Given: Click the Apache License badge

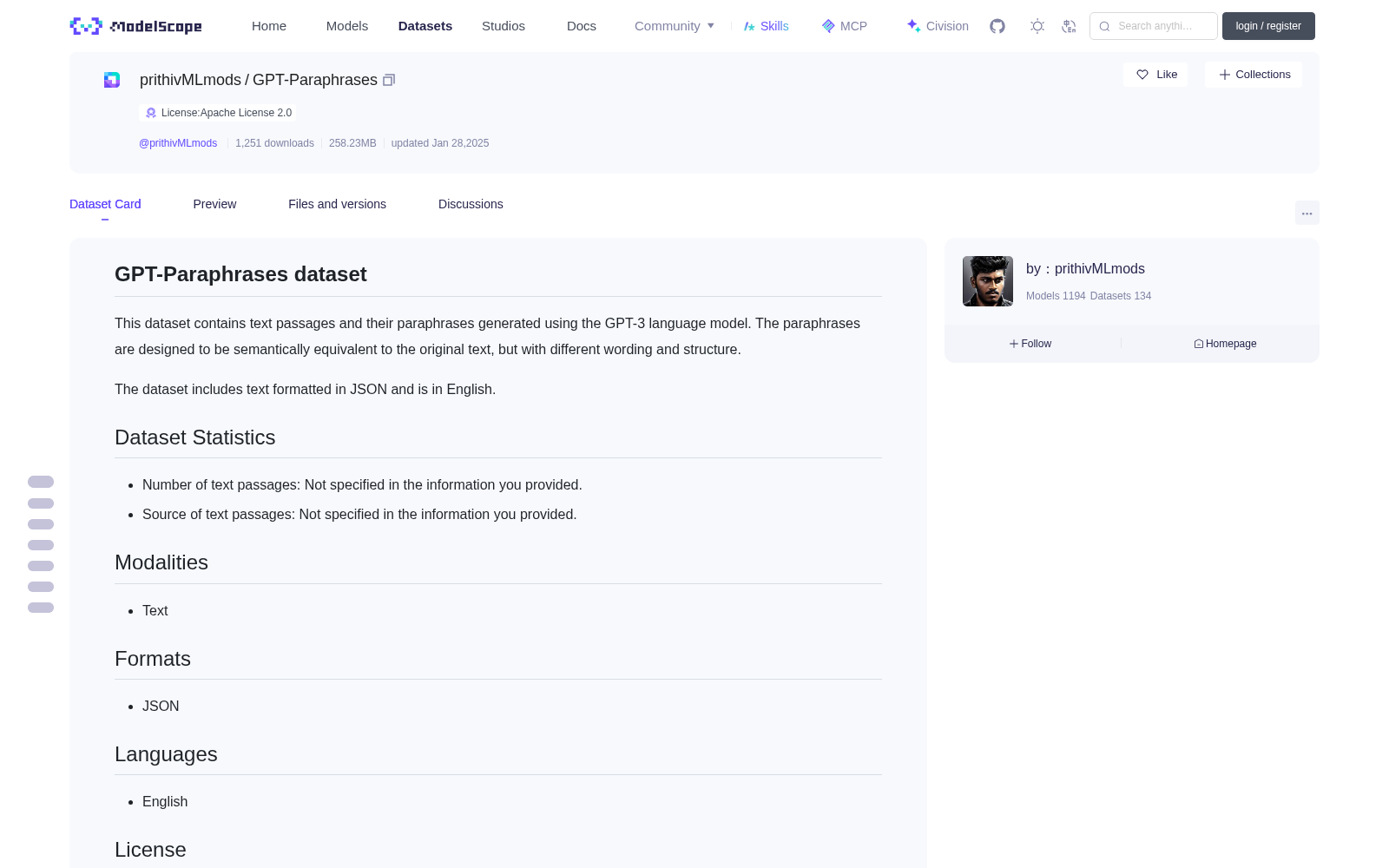Looking at the screenshot, I should click(x=218, y=113).
